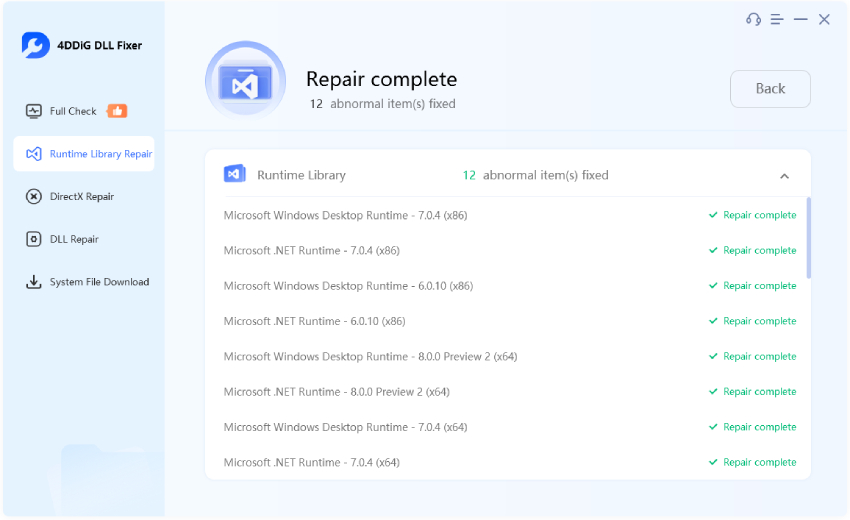Click the green '12 abnormal item(s) fixed' text
Image resolution: width=850 pixels, height=520 pixels.
coord(536,175)
